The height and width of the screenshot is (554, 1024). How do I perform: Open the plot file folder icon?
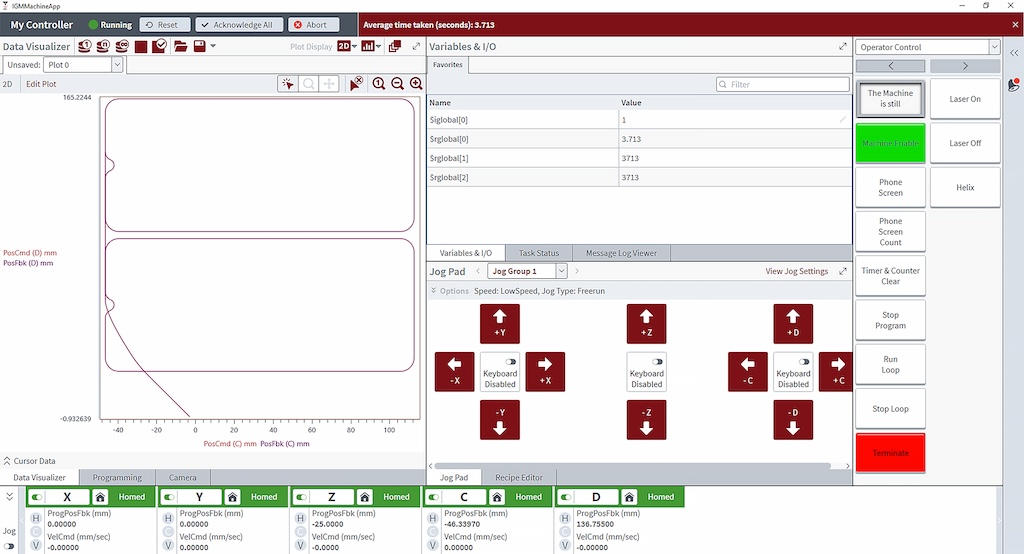click(x=180, y=46)
